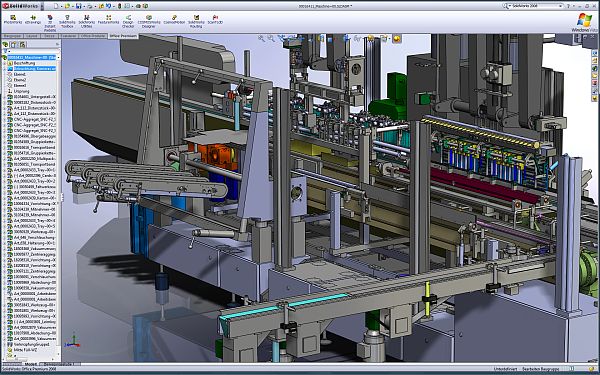Switch to the Office Products tab

point(93,36)
